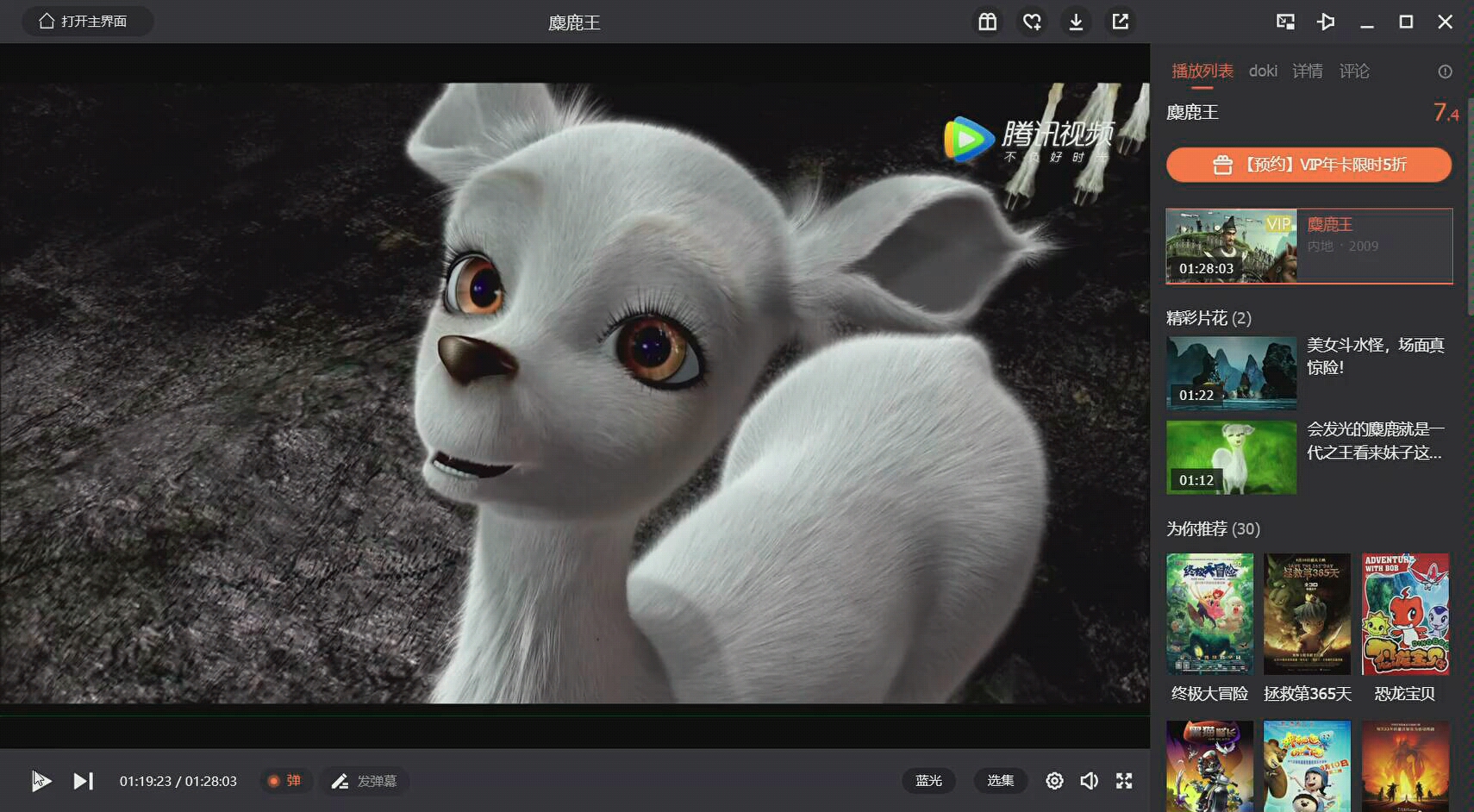Click the 7.4 rating score
The image size is (1474, 812).
[x=1446, y=112]
